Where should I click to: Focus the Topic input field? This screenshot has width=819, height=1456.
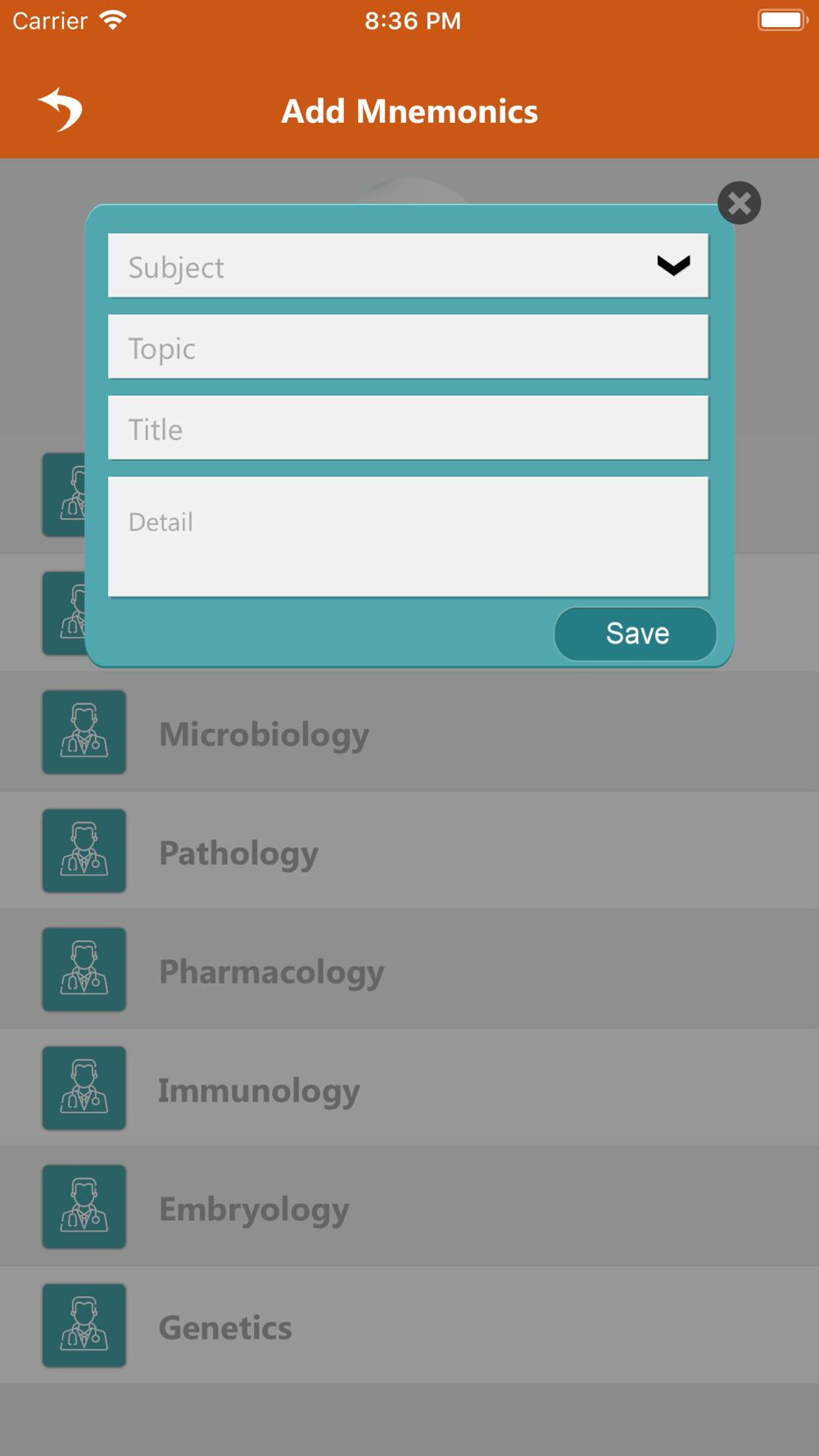tap(408, 346)
